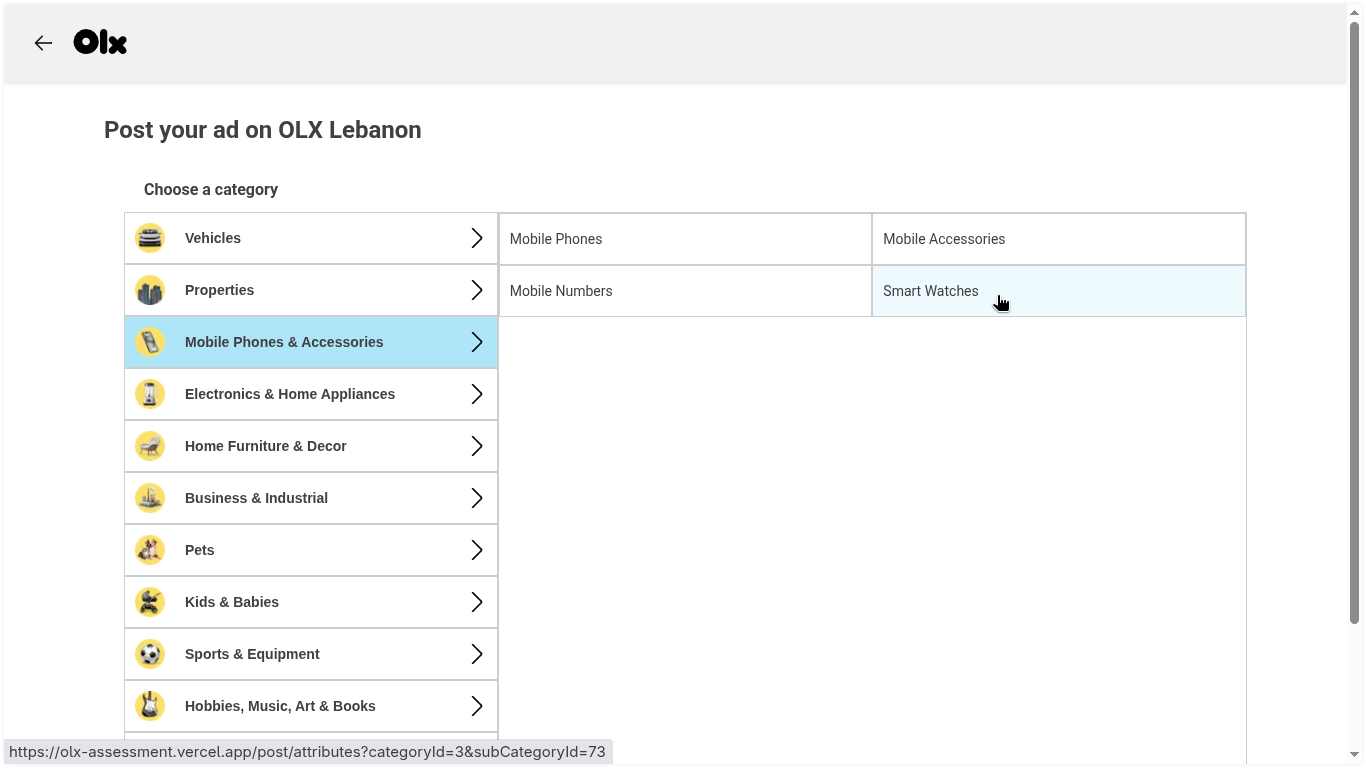Click the scrollbar down arrow
Viewport: 1366px width, 768px height.
click(1355, 755)
